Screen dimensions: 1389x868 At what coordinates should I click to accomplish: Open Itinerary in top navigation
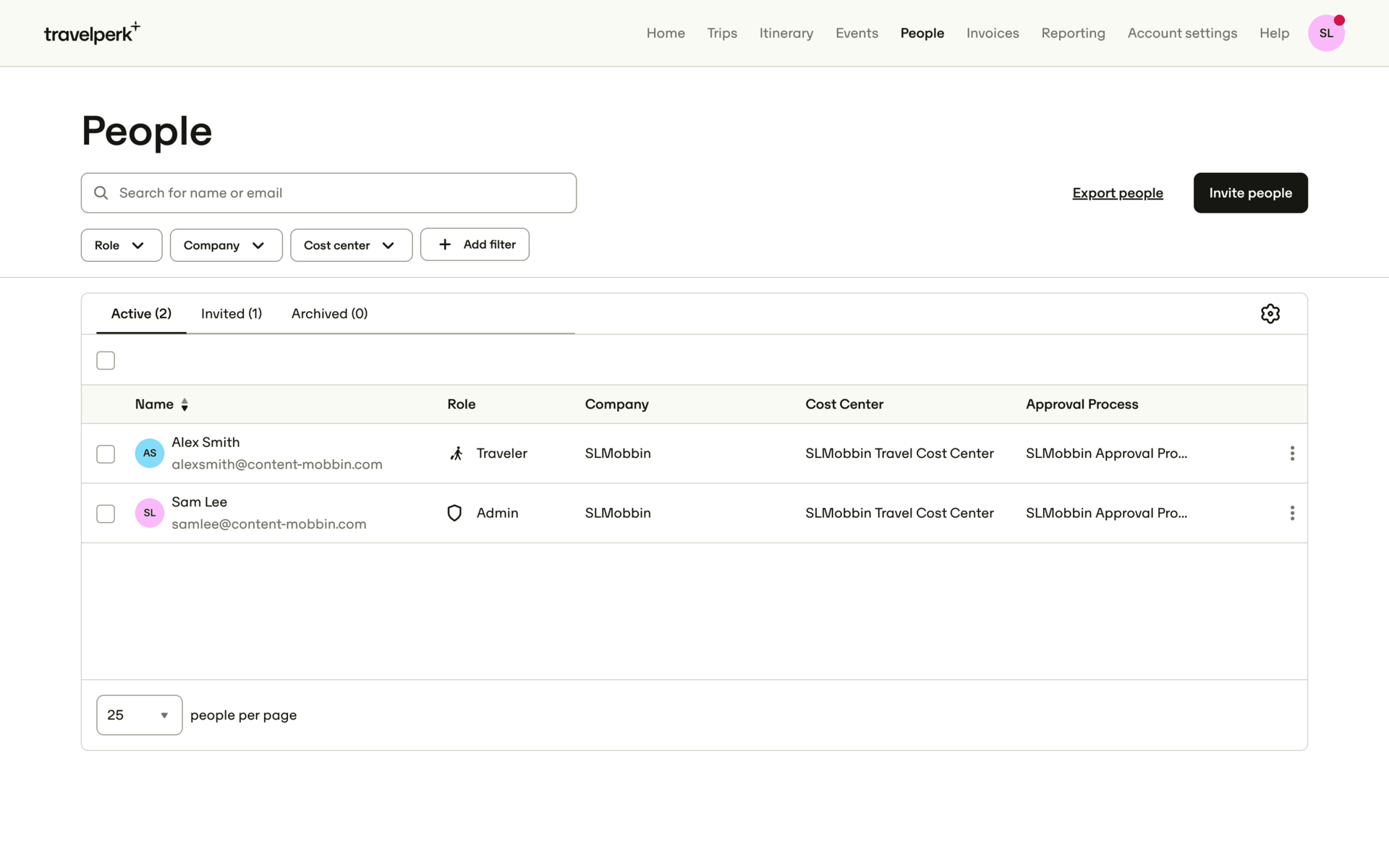786,33
